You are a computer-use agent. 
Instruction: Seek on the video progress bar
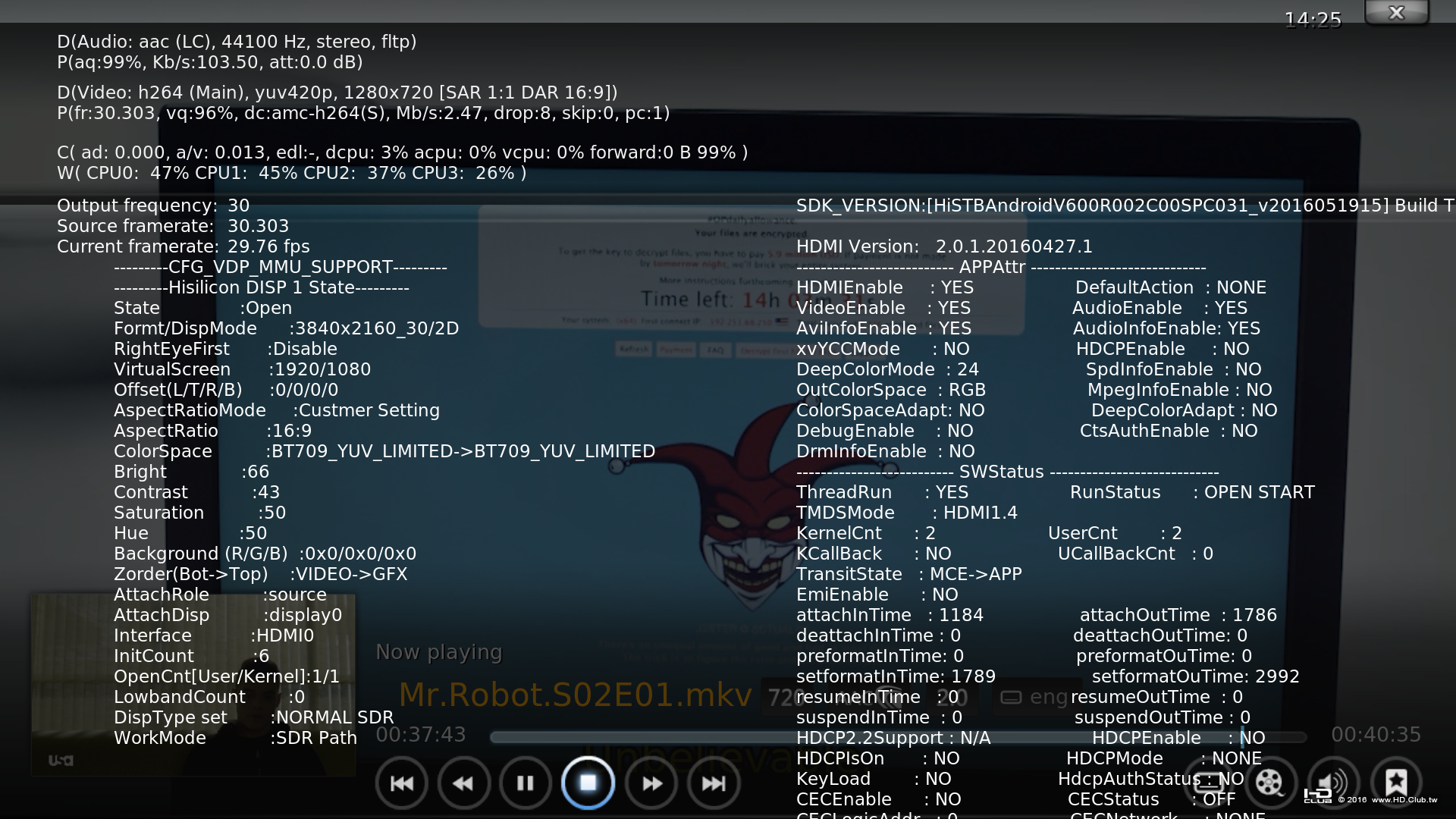(x=899, y=736)
